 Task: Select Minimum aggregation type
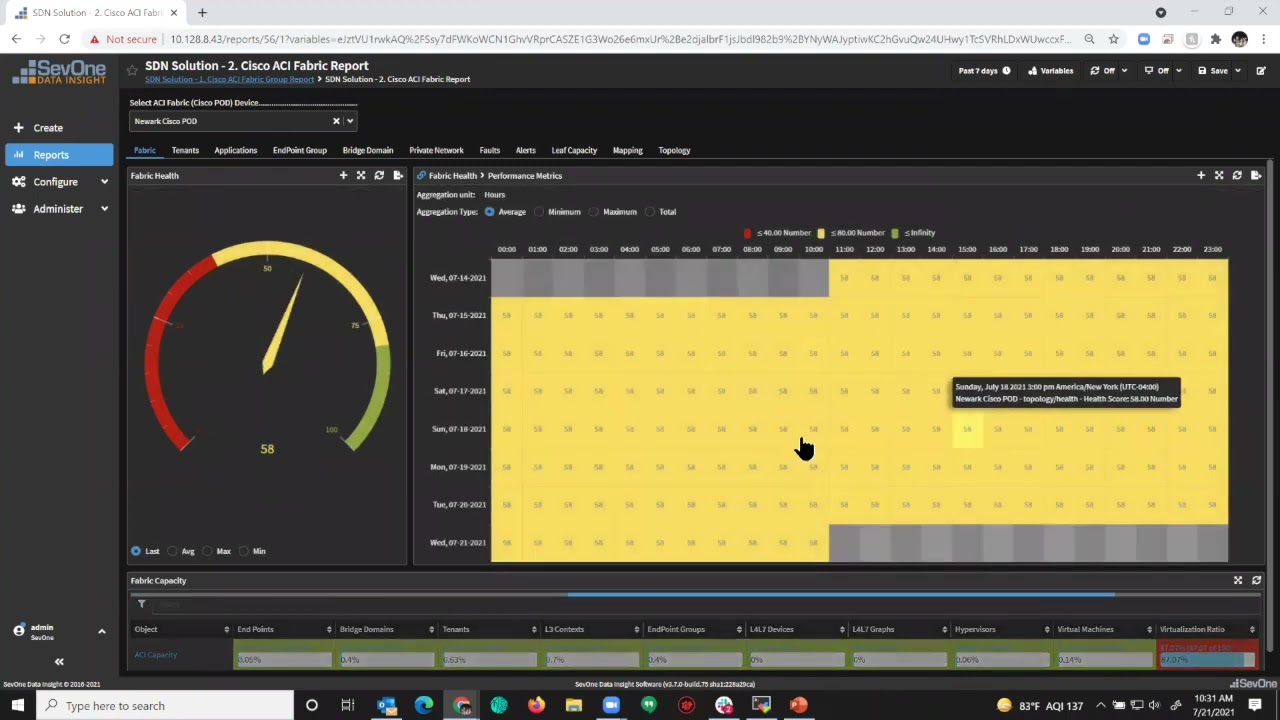(x=539, y=212)
